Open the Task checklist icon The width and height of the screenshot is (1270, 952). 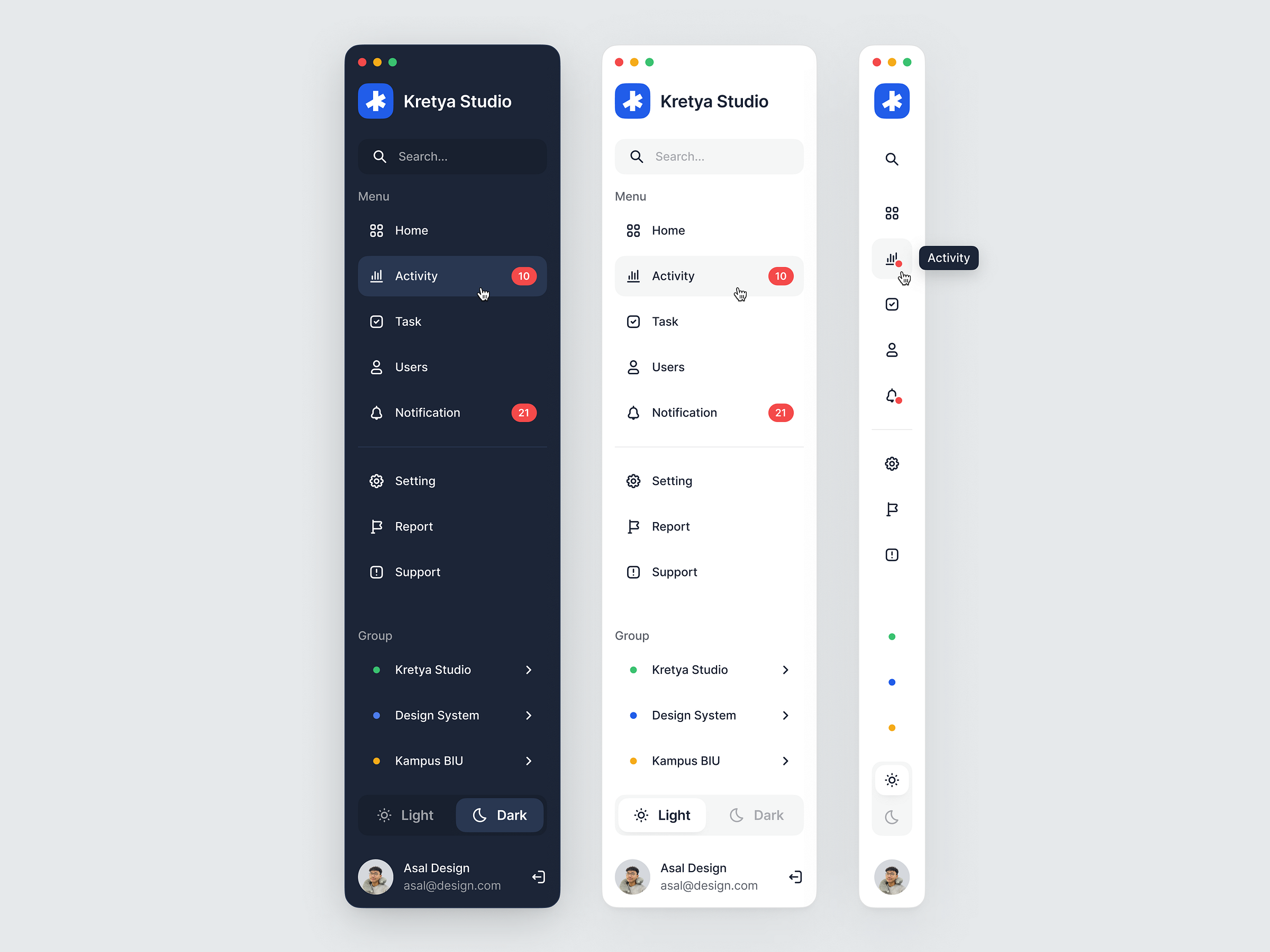(x=376, y=320)
